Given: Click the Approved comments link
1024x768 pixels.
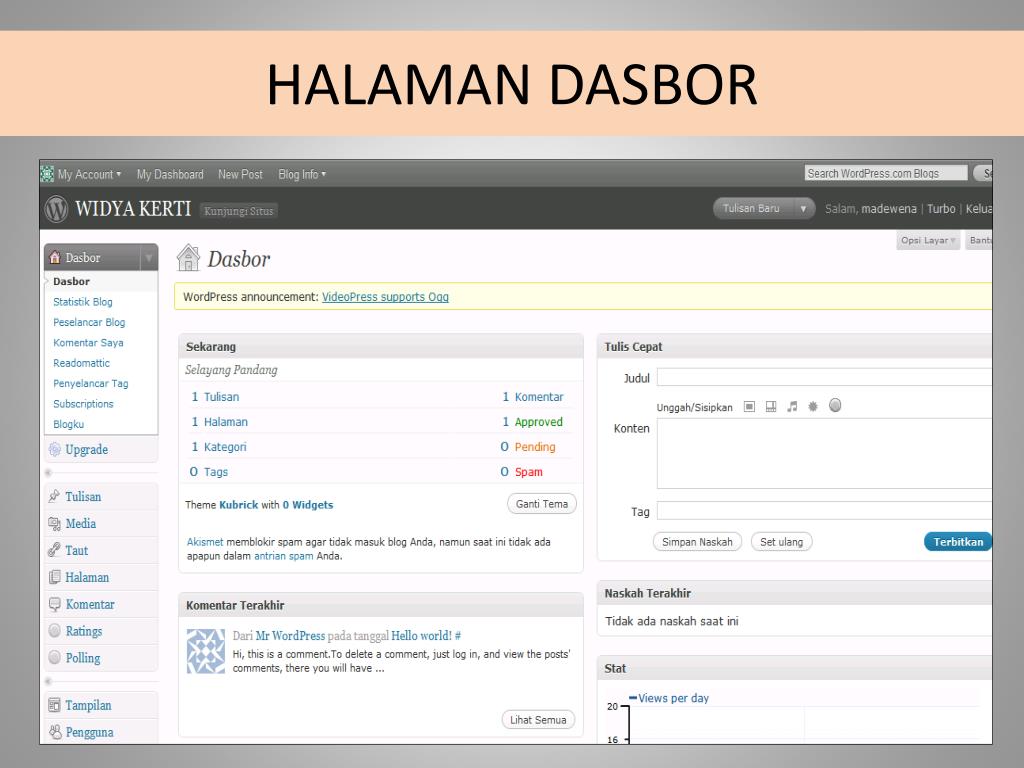Looking at the screenshot, I should [x=538, y=422].
